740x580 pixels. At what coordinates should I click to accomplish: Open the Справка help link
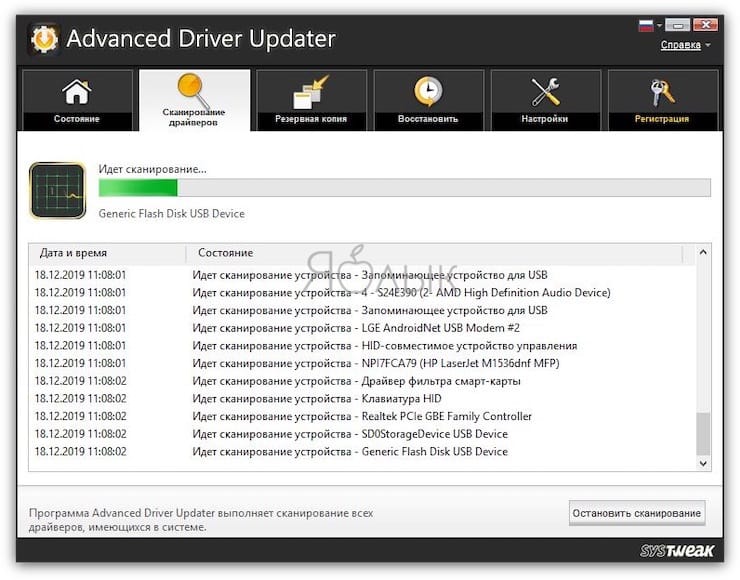(681, 45)
